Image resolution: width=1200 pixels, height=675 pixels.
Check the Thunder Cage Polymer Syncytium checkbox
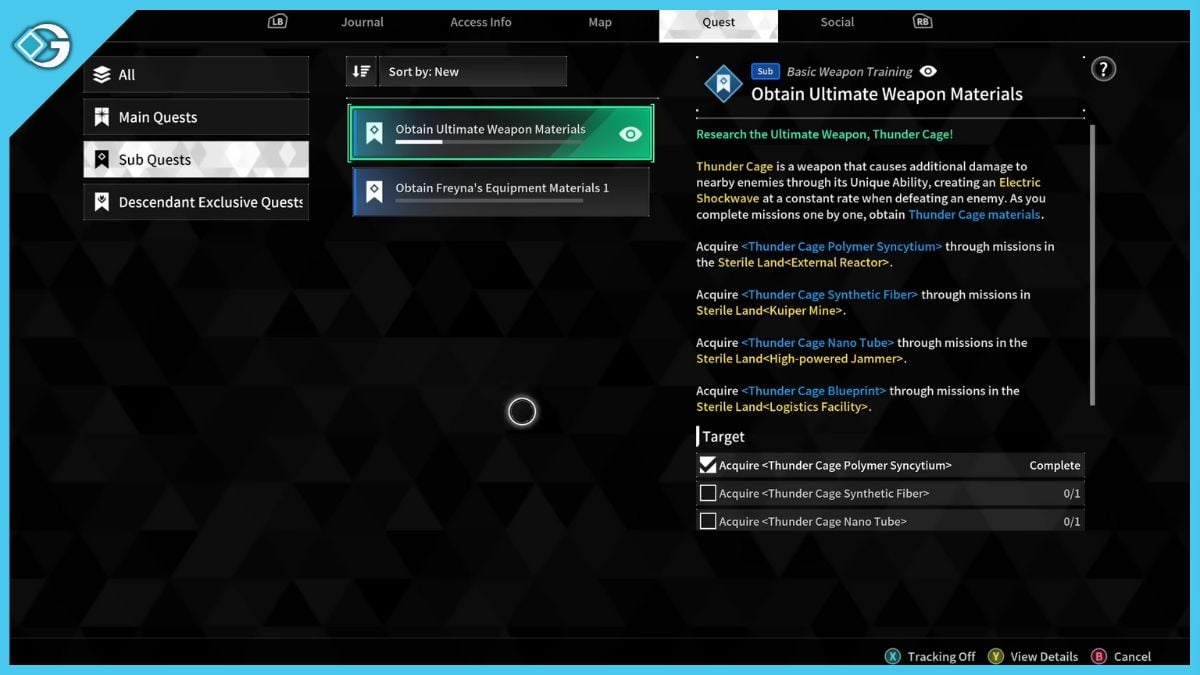coord(708,465)
